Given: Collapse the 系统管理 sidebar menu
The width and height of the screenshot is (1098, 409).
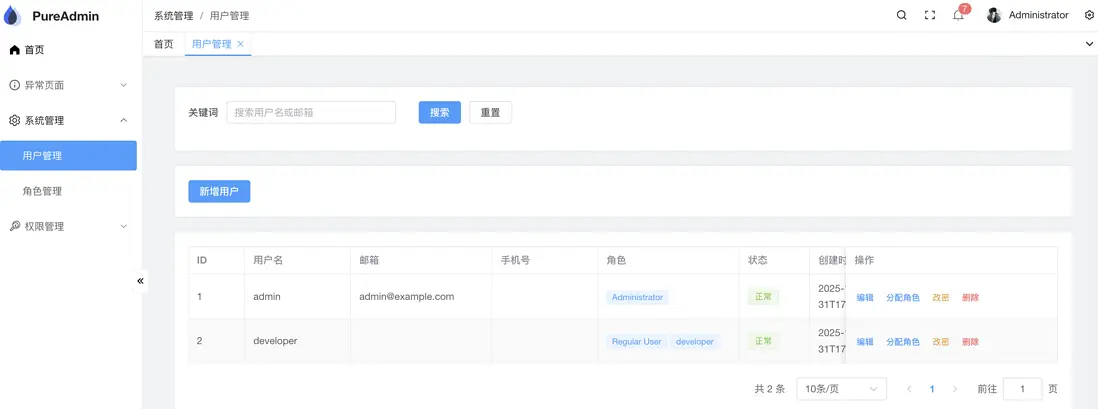Looking at the screenshot, I should [x=68, y=120].
